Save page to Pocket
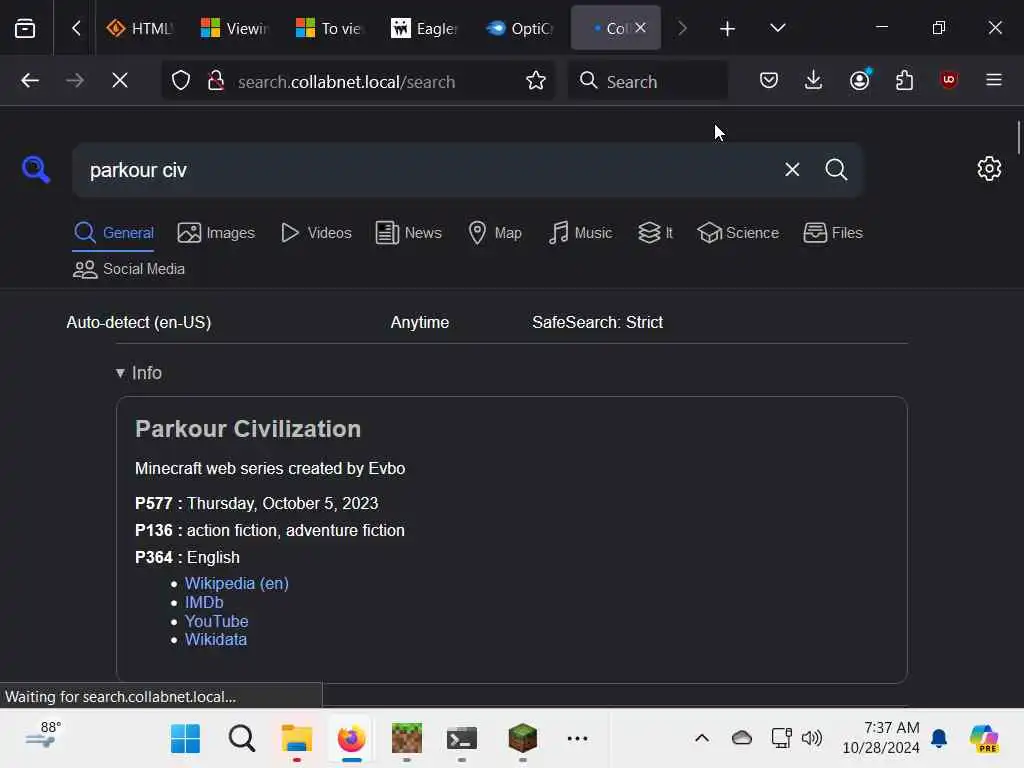Screen dimensions: 1024x768 pyautogui.click(x=769, y=80)
